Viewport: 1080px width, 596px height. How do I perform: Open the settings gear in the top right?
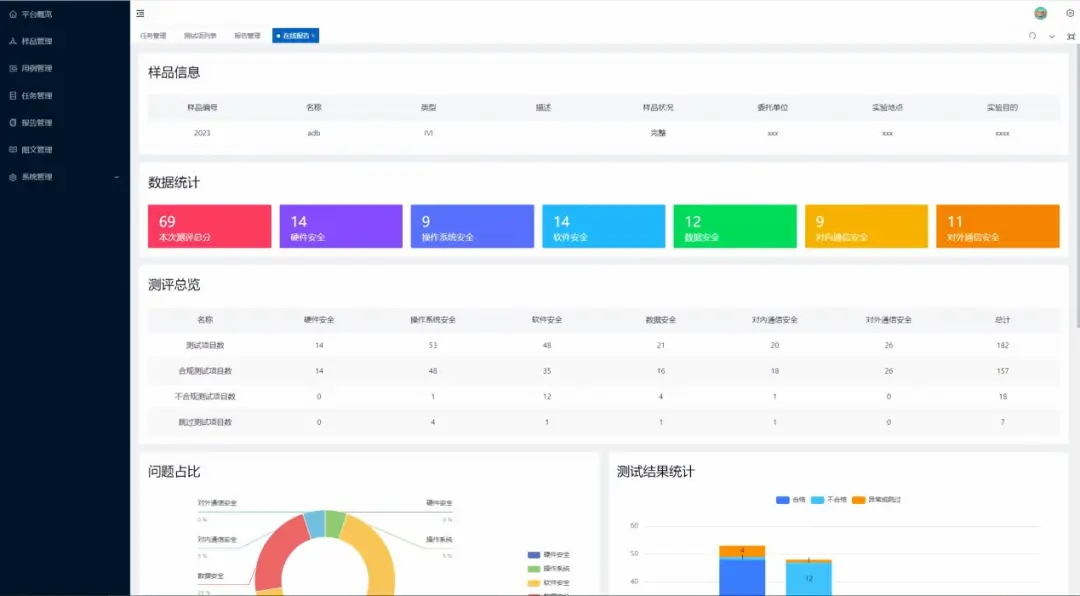coord(1069,13)
